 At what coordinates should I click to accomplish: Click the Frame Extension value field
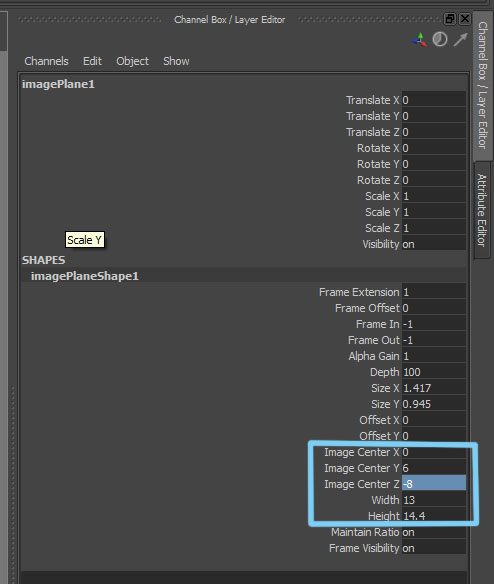pyautogui.click(x=434, y=292)
